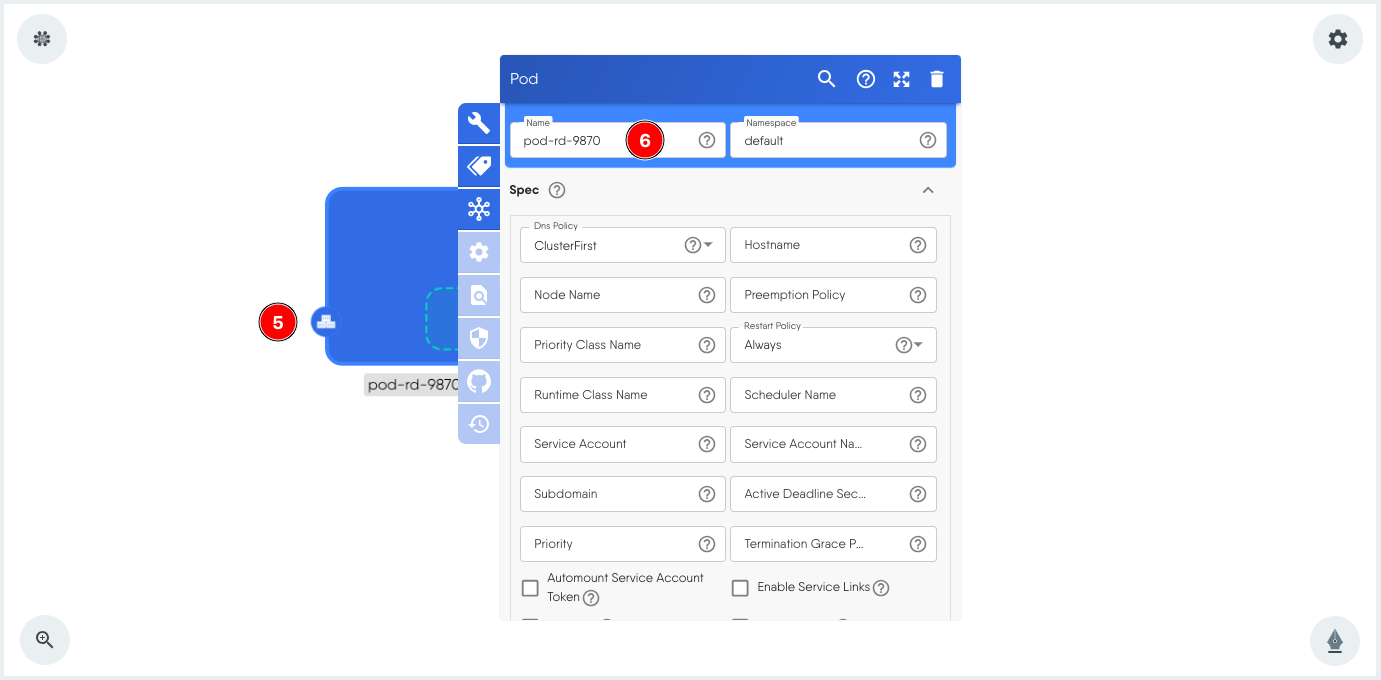1381x680 pixels.
Task: Click the fullscreen expand icon in Pod header
Action: [x=901, y=79]
